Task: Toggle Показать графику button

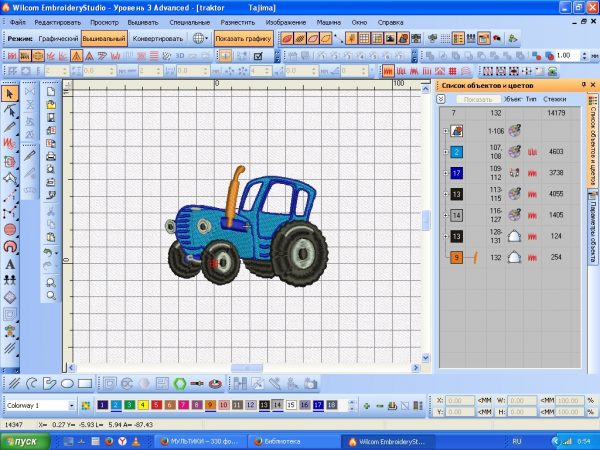Action: pos(244,38)
